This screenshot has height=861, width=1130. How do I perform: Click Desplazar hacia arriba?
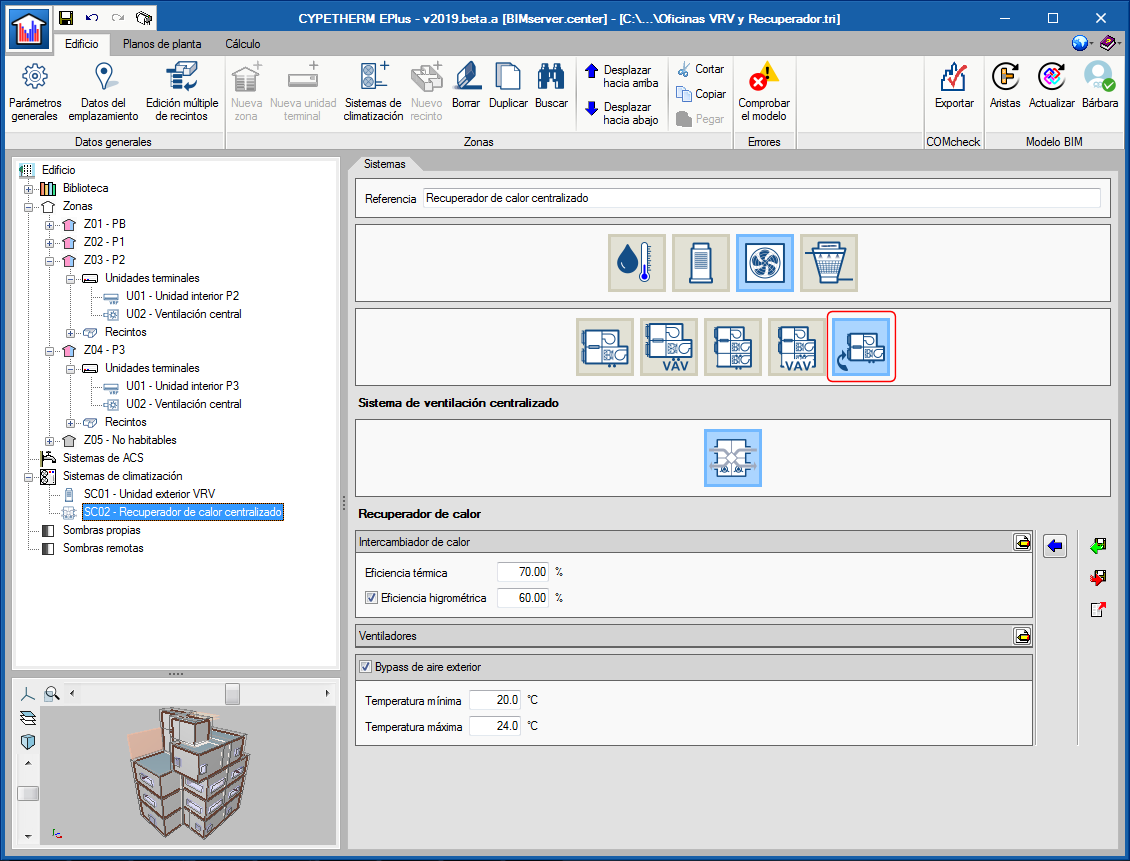pyautogui.click(x=622, y=76)
